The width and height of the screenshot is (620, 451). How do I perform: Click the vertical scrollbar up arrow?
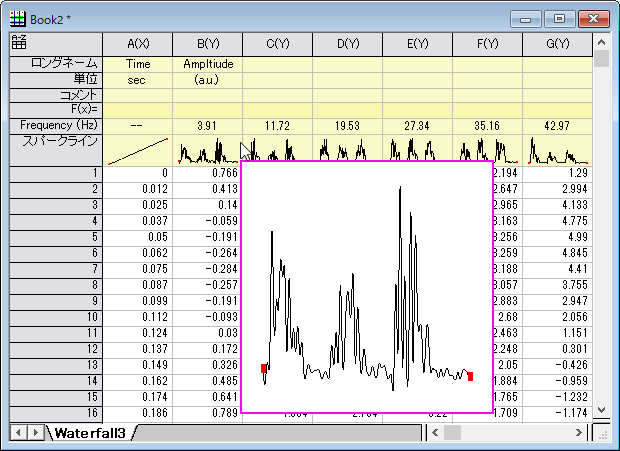(x=601, y=42)
